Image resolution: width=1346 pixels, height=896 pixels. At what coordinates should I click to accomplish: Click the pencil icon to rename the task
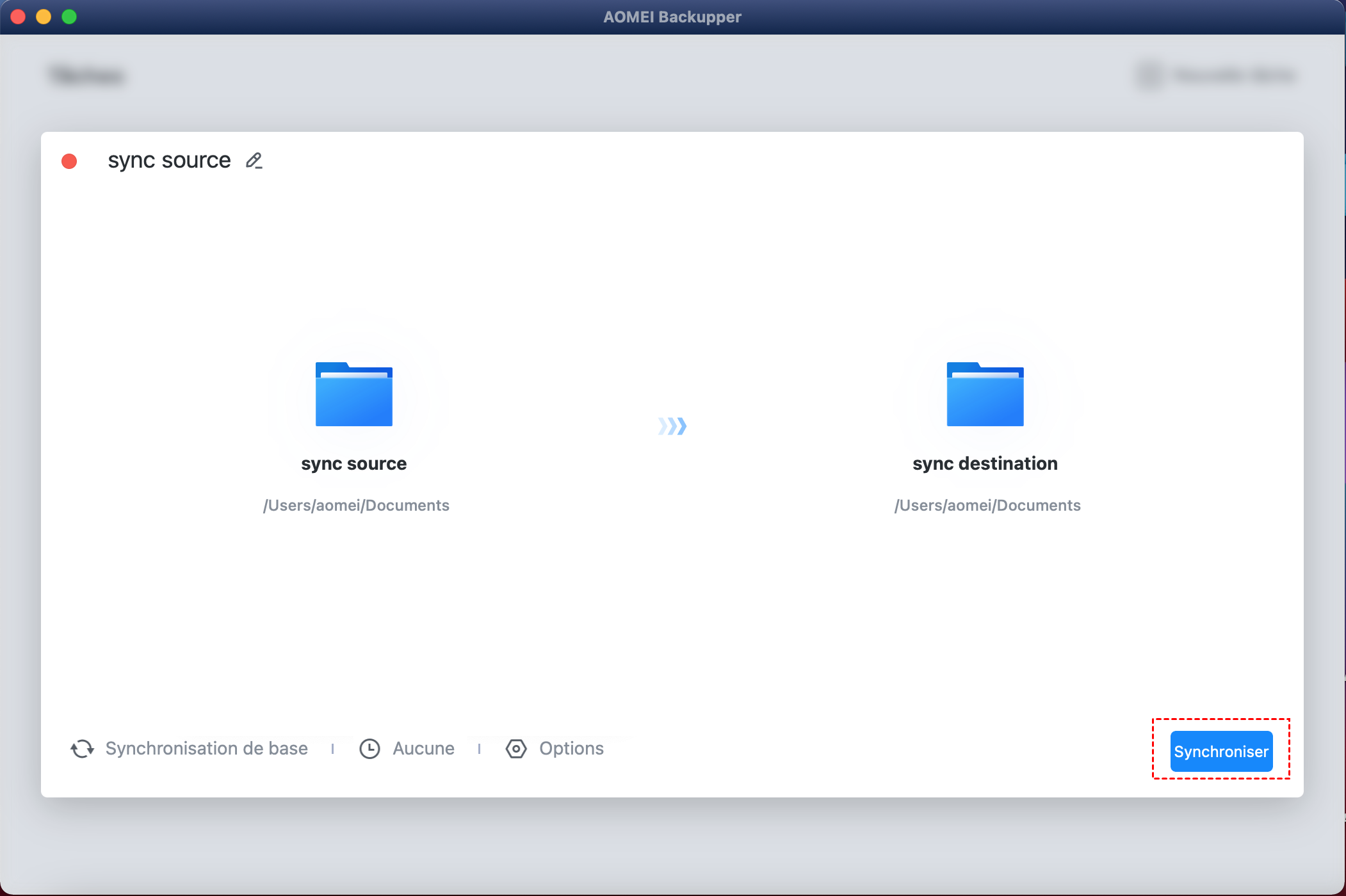point(254,161)
